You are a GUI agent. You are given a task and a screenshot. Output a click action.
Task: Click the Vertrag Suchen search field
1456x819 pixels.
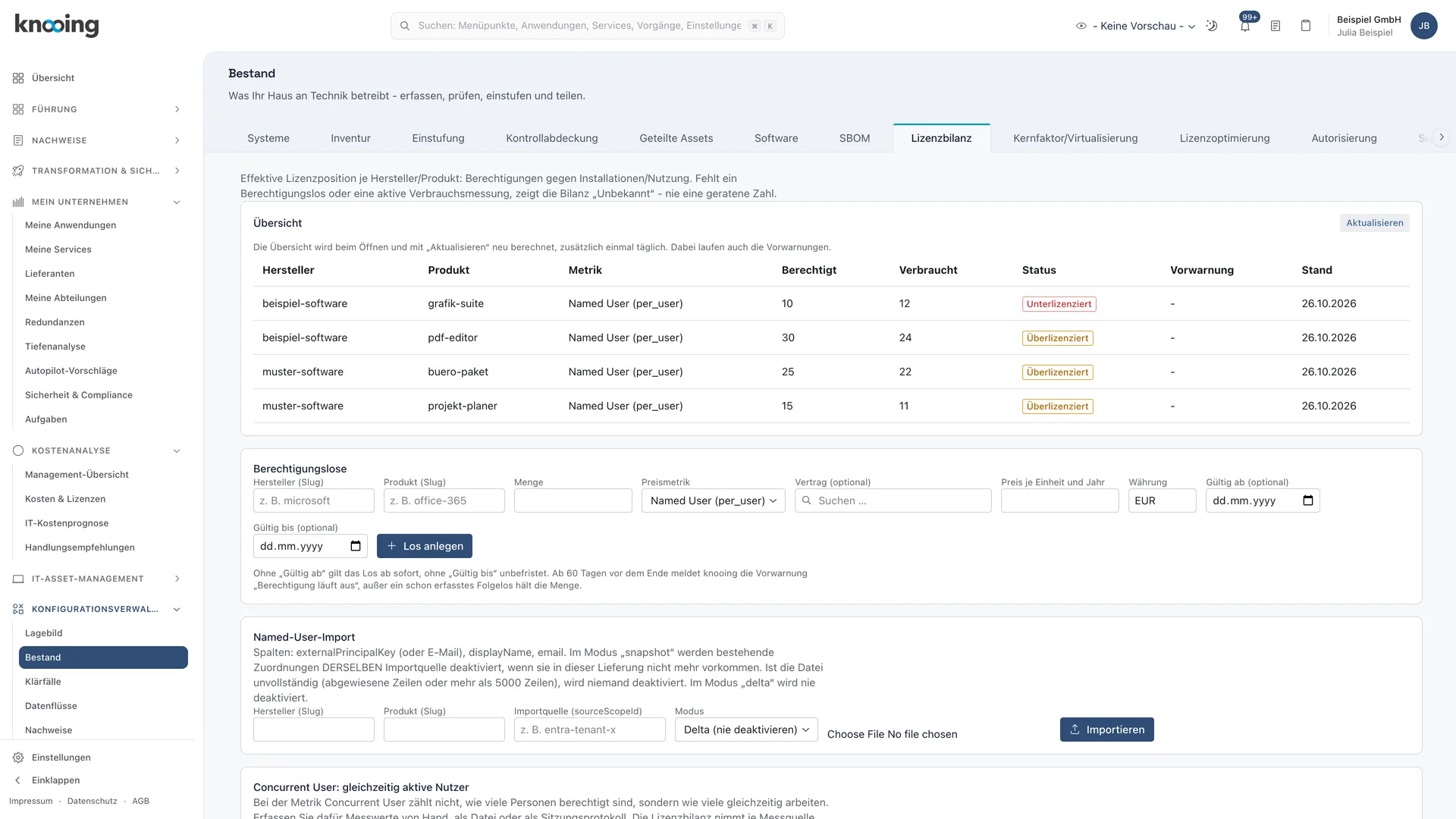pos(893,500)
